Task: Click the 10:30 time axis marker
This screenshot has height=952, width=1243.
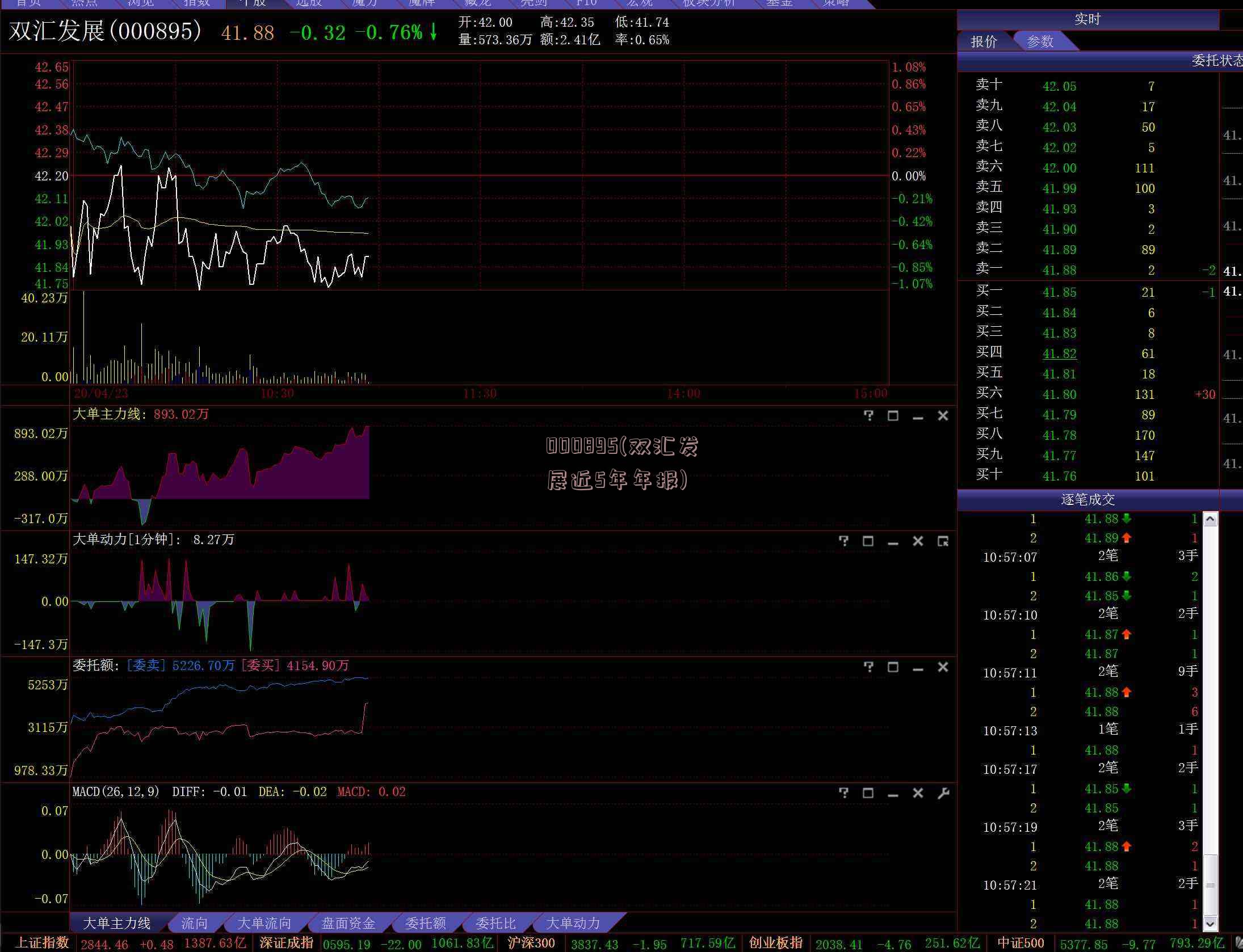Action: pos(277,394)
